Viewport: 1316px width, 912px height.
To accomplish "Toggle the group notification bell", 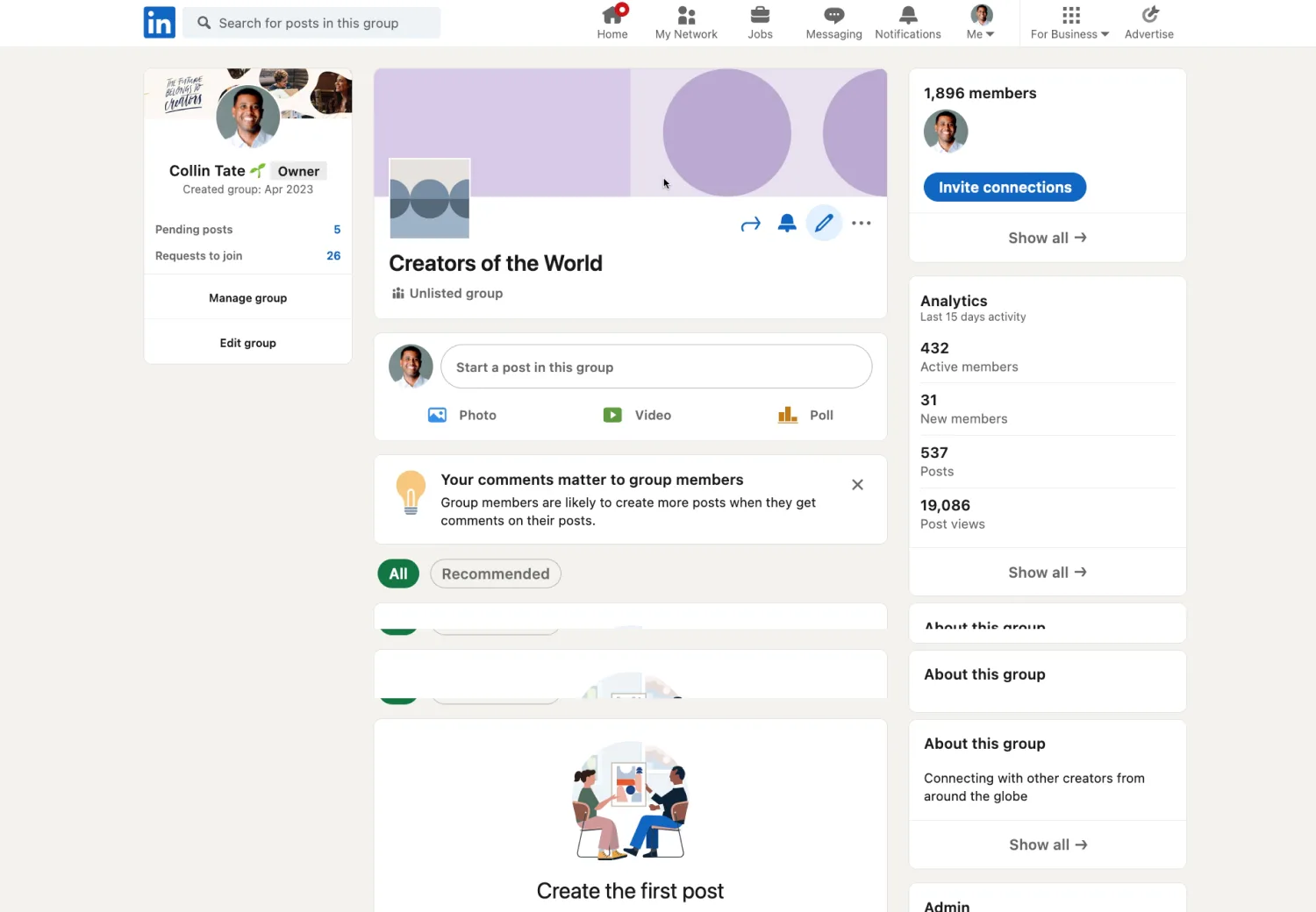I will click(787, 224).
